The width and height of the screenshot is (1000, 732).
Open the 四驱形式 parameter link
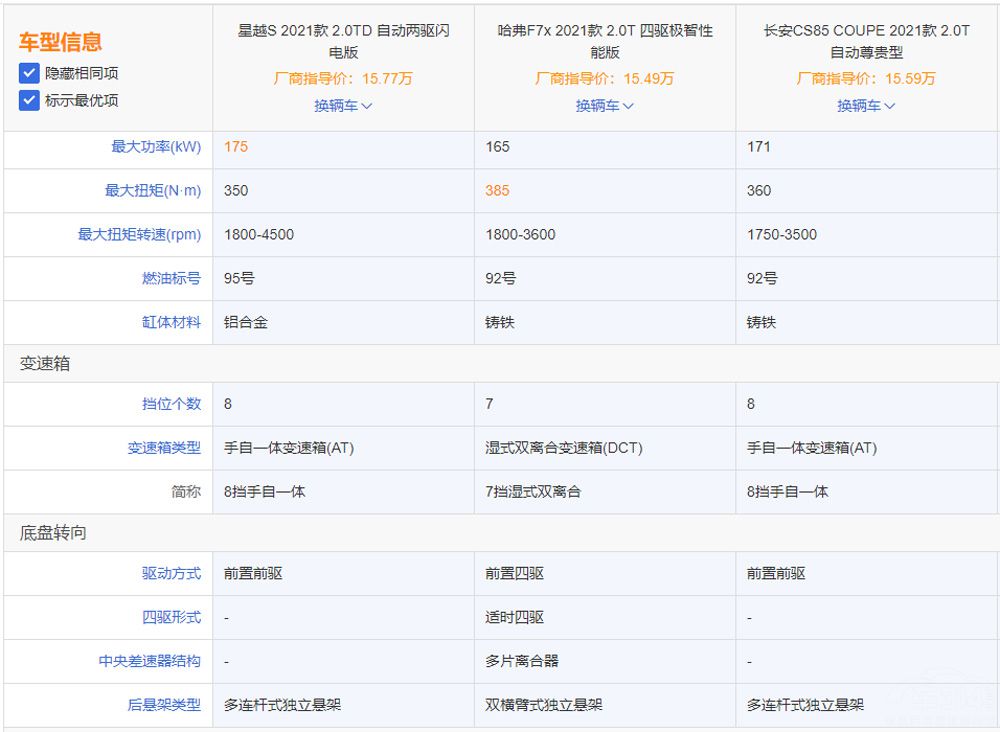[x=171, y=618]
